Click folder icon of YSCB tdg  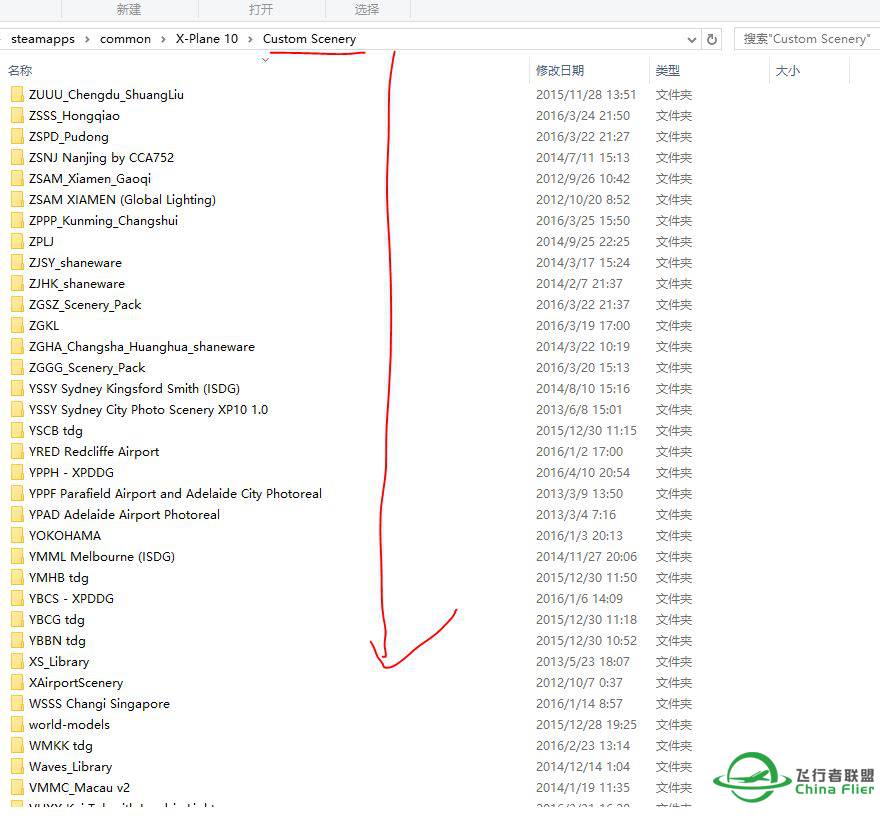(x=17, y=431)
